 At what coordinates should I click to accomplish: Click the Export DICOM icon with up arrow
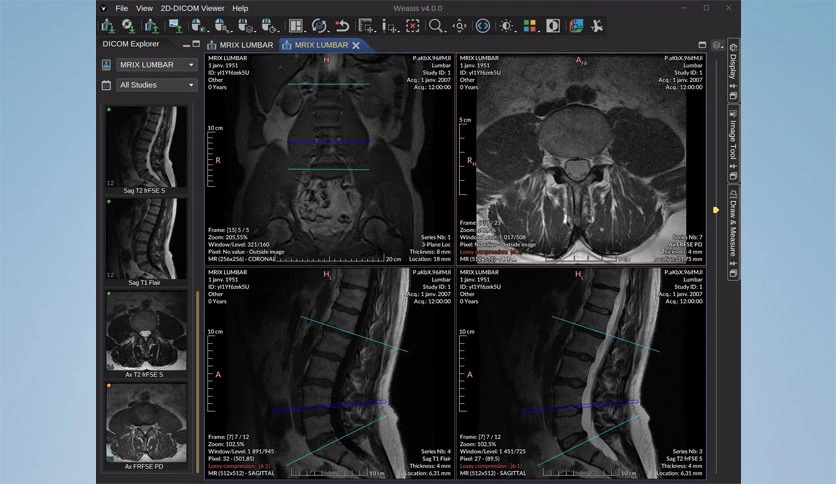(x=152, y=26)
